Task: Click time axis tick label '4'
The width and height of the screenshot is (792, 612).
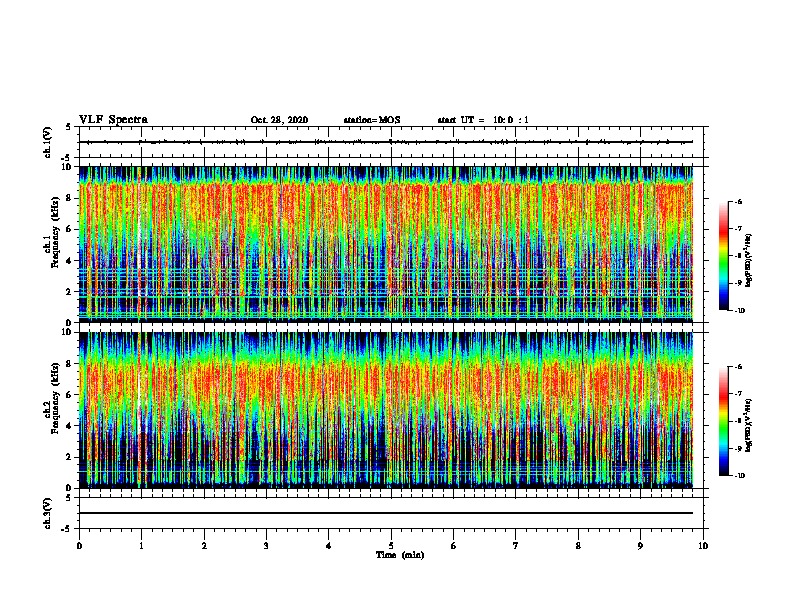Action: (329, 546)
